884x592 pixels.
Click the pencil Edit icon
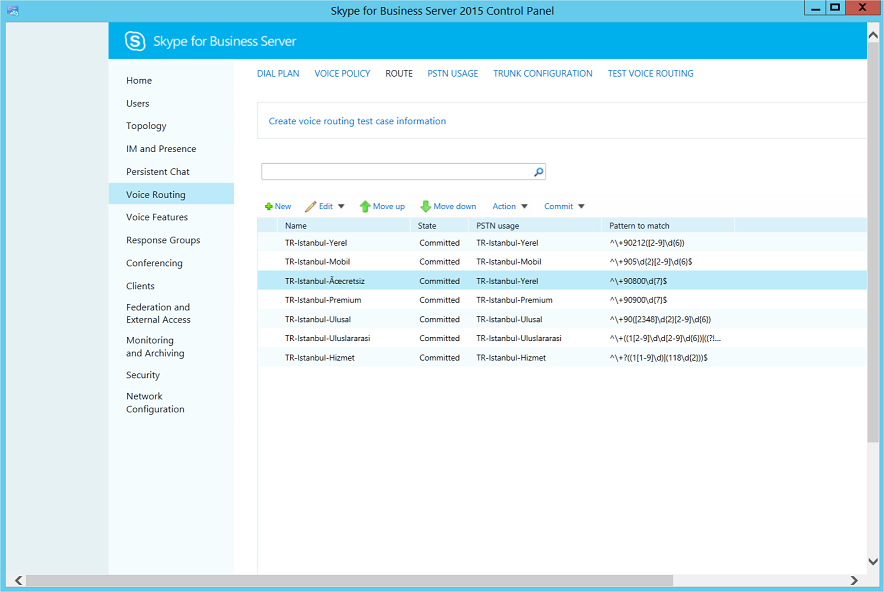[310, 207]
